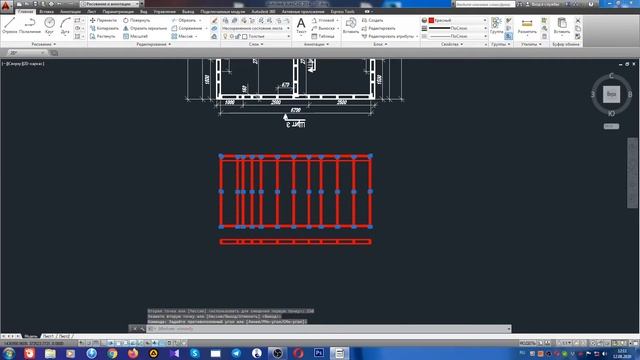
Task: Click the Повернуть (Rotate) tool
Action: [137, 20]
